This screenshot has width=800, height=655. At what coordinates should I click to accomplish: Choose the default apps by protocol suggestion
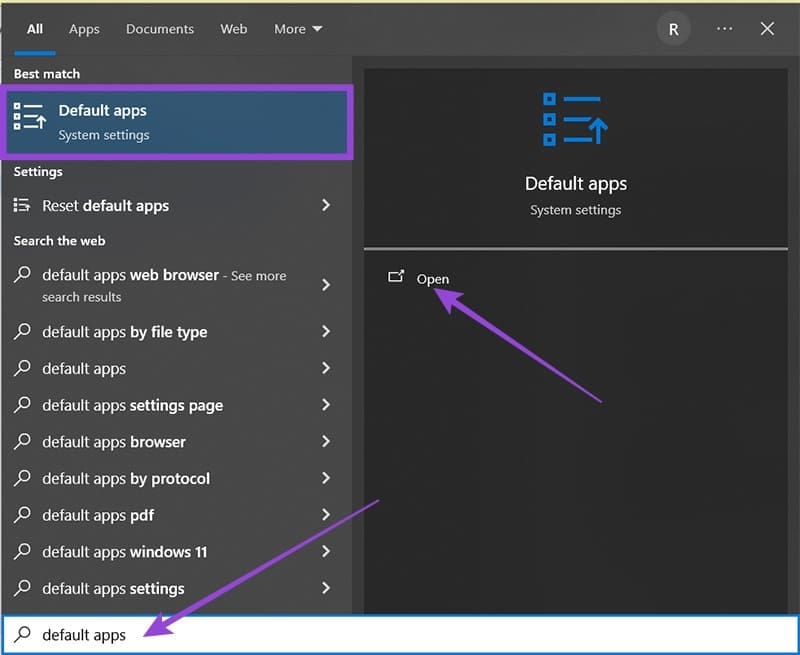(x=126, y=478)
